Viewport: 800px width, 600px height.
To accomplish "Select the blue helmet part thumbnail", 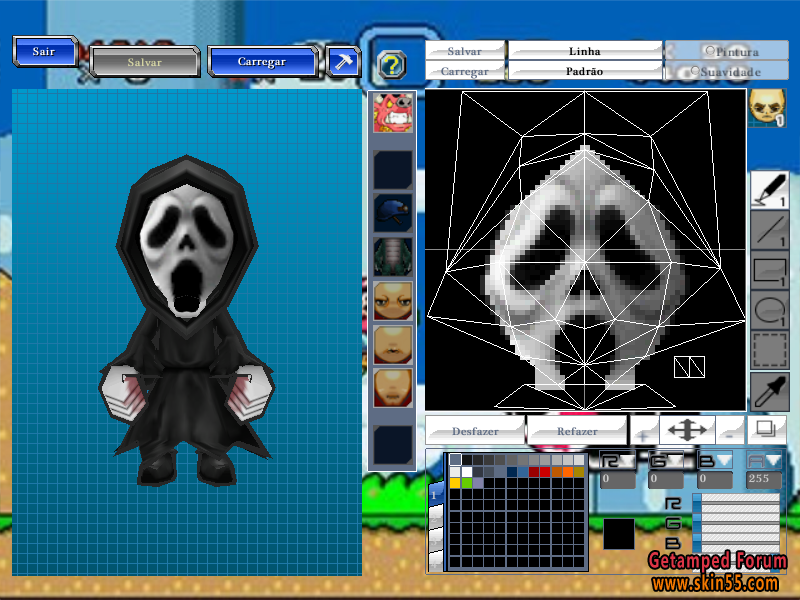I will [393, 212].
